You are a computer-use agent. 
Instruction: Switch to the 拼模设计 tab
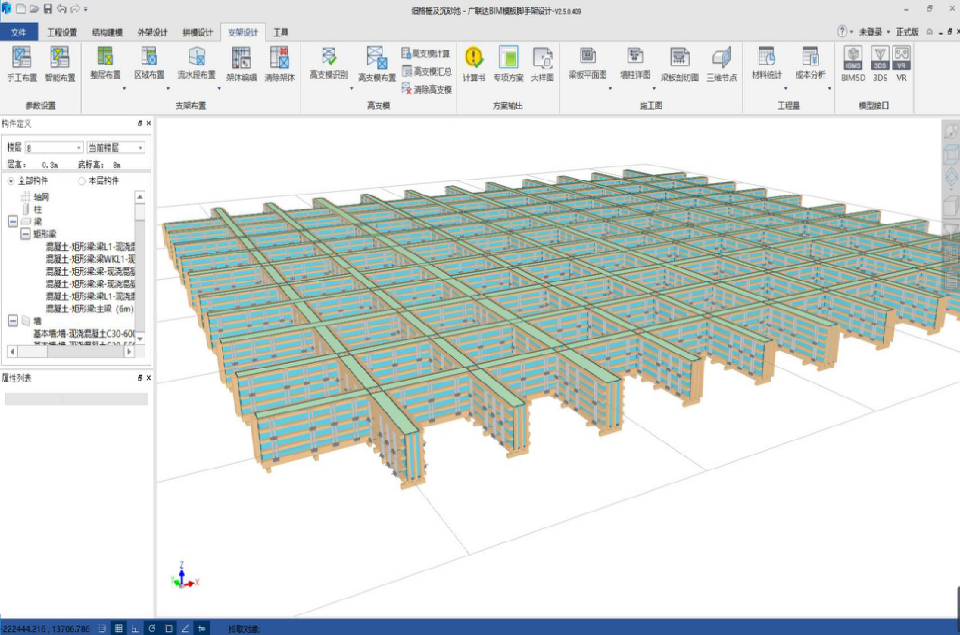pos(198,32)
